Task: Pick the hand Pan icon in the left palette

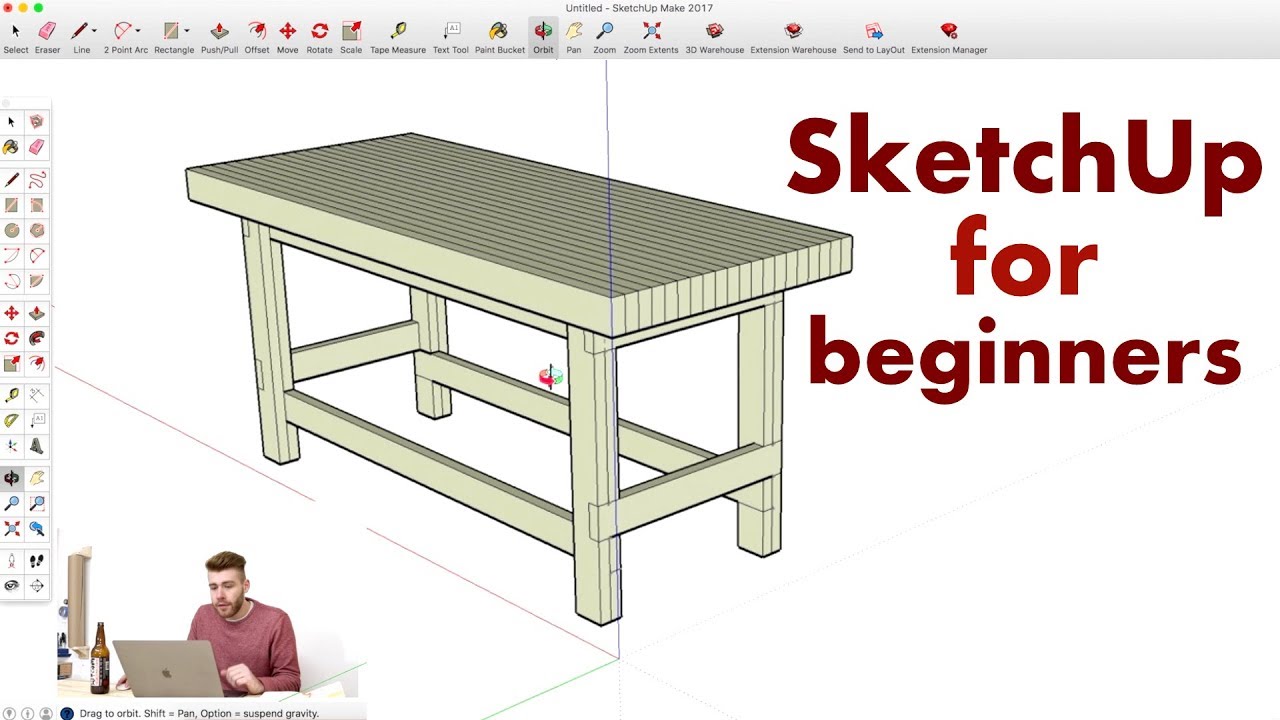Action: 37,478
